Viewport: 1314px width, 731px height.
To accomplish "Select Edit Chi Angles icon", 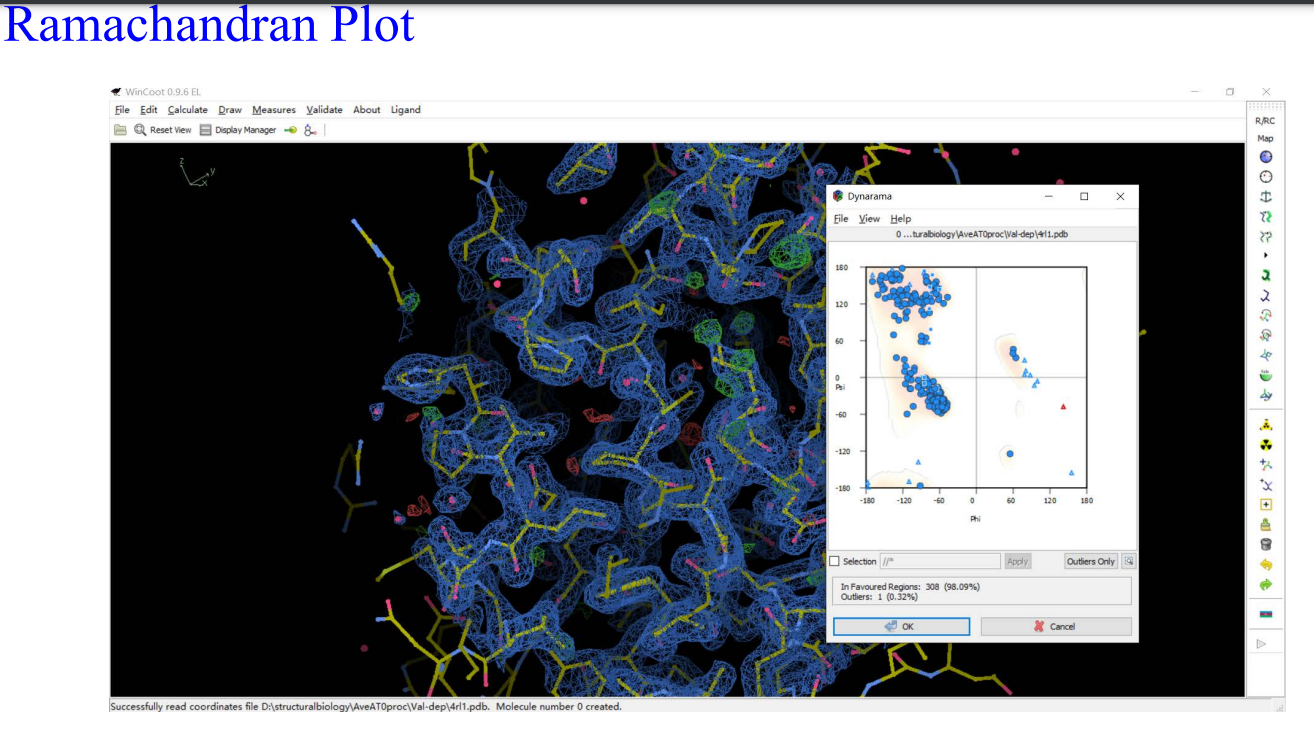I will pos(1266,315).
